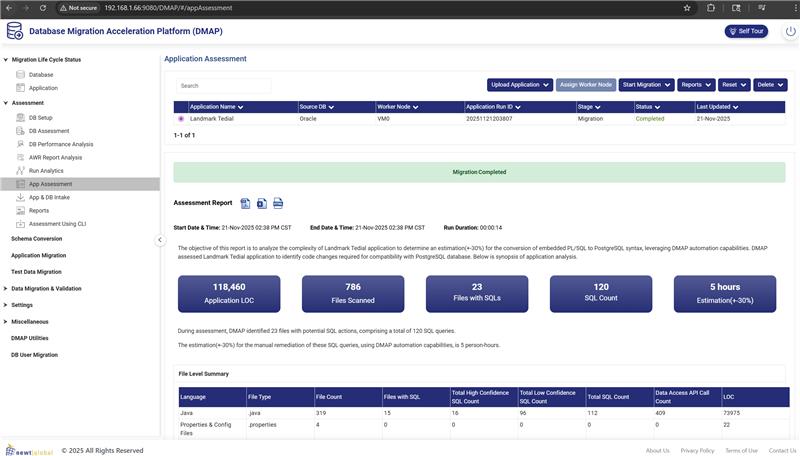Expand the Data Migration & Validation section

[46, 288]
